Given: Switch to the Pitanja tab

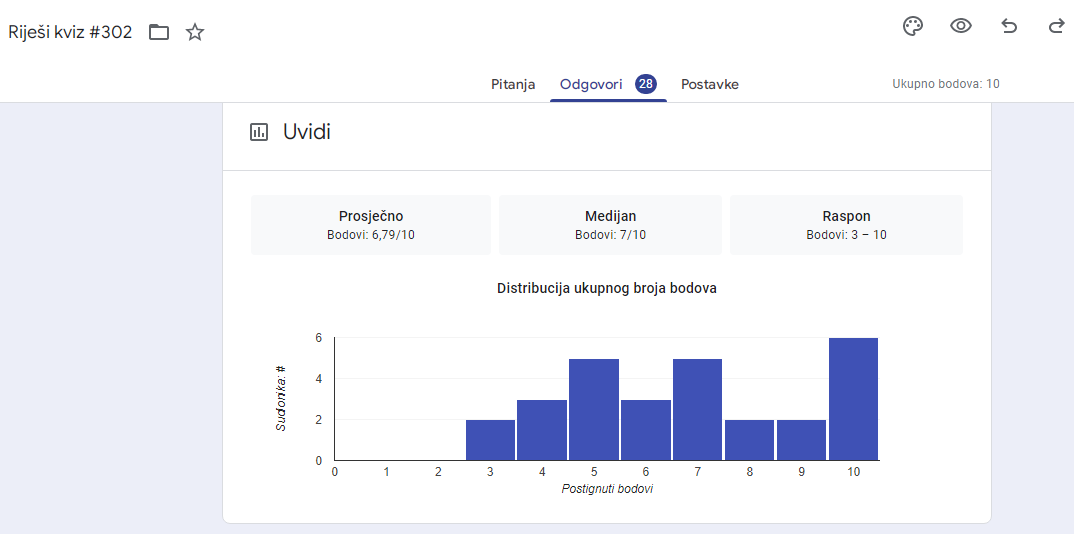Looking at the screenshot, I should [x=513, y=85].
